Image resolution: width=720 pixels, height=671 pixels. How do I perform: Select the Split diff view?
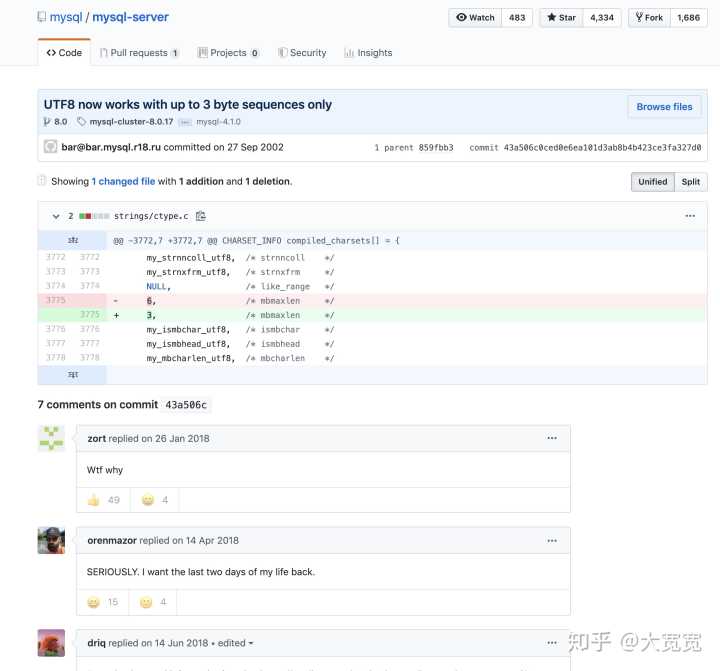(x=691, y=182)
